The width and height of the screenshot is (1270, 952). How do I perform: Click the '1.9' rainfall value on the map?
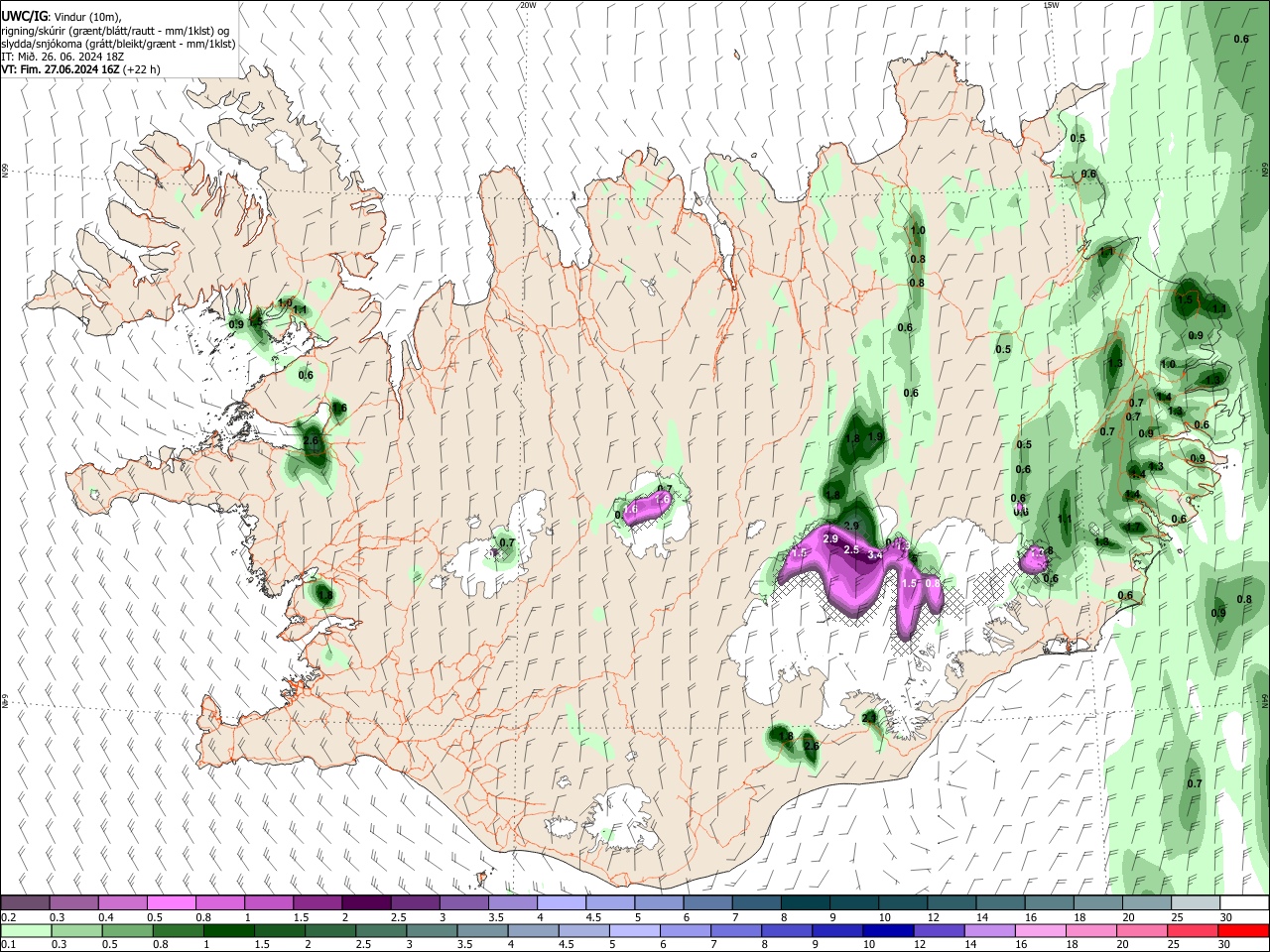[x=875, y=436]
